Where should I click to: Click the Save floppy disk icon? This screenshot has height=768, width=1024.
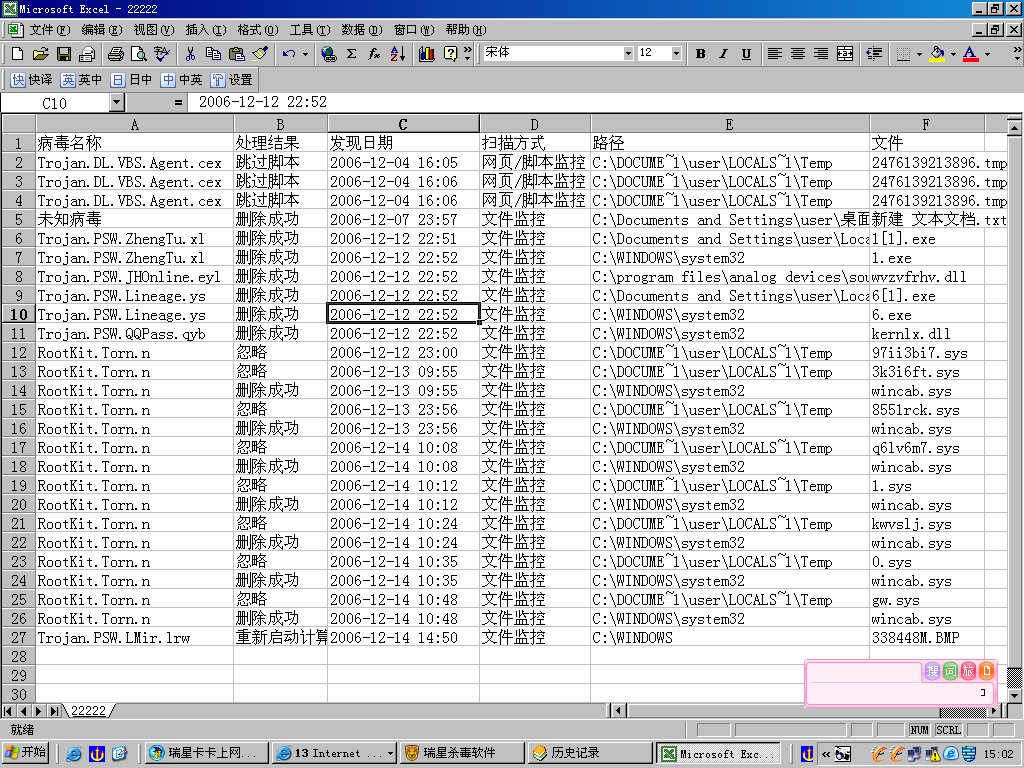click(x=63, y=54)
